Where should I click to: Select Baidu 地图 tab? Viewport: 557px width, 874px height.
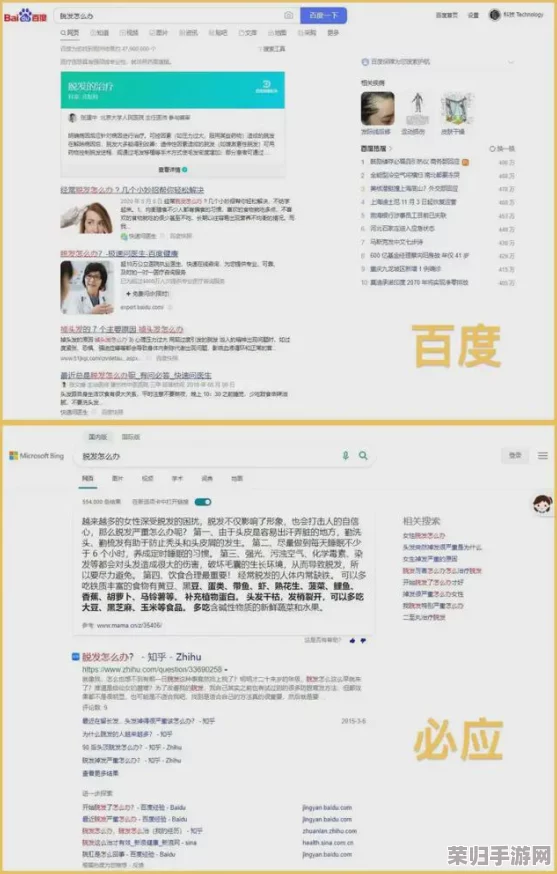[278, 33]
